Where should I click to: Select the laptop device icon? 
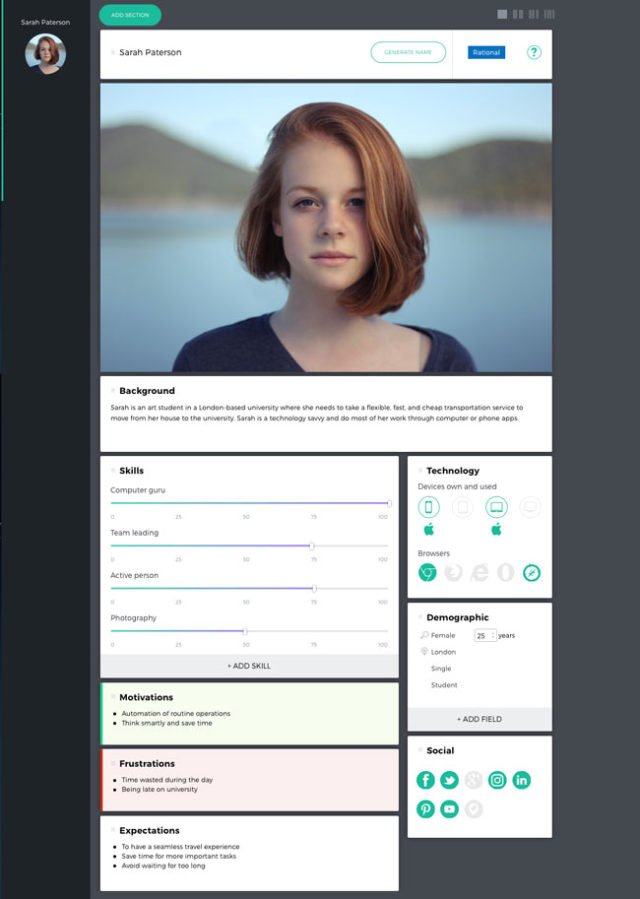click(496, 507)
